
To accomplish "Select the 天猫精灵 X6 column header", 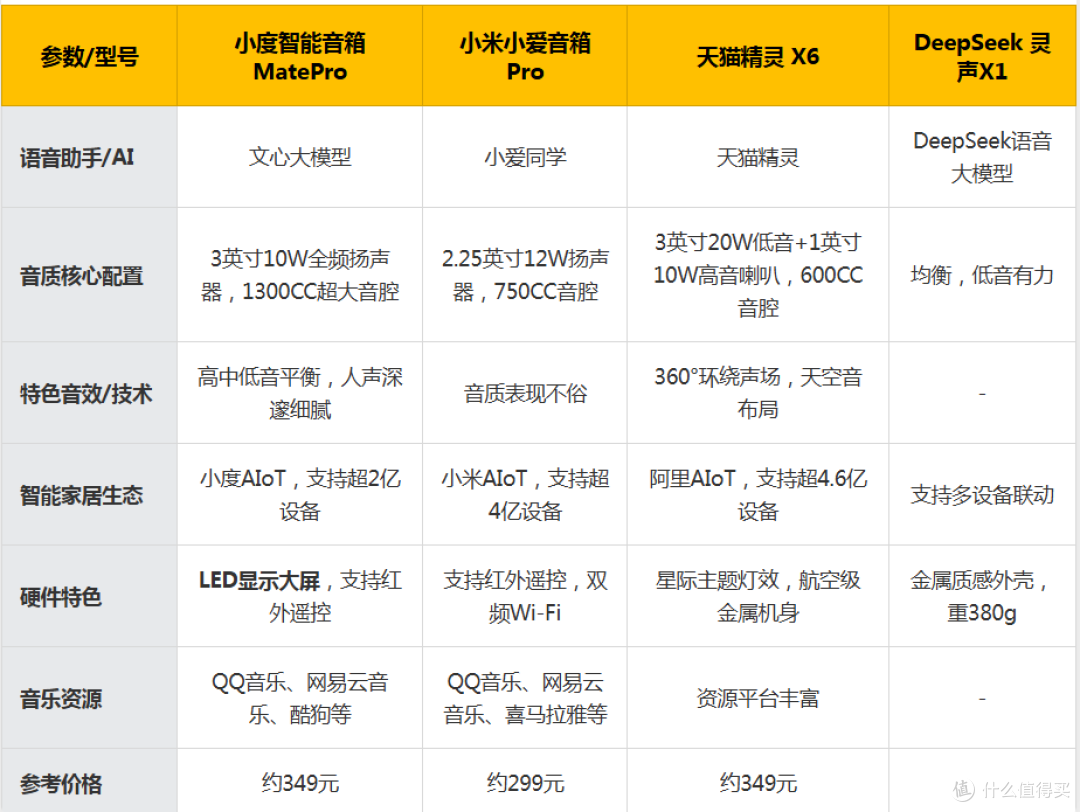I will (x=758, y=56).
